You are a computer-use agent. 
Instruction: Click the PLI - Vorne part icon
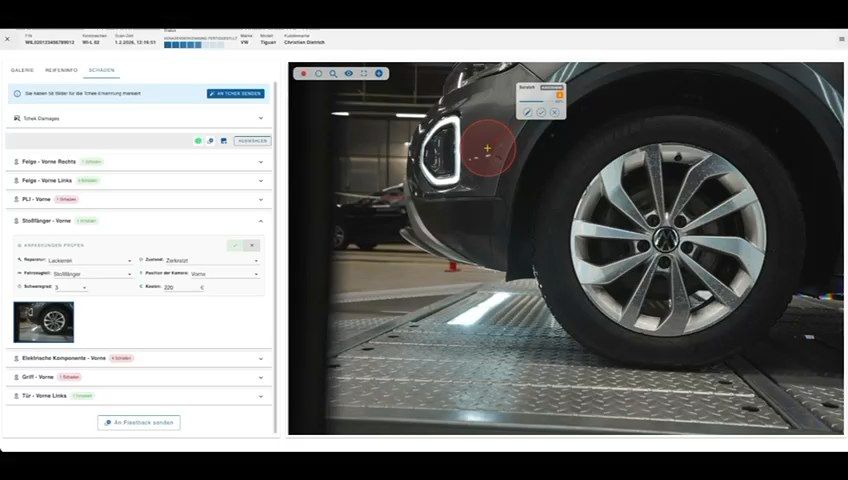pyautogui.click(x=16, y=199)
